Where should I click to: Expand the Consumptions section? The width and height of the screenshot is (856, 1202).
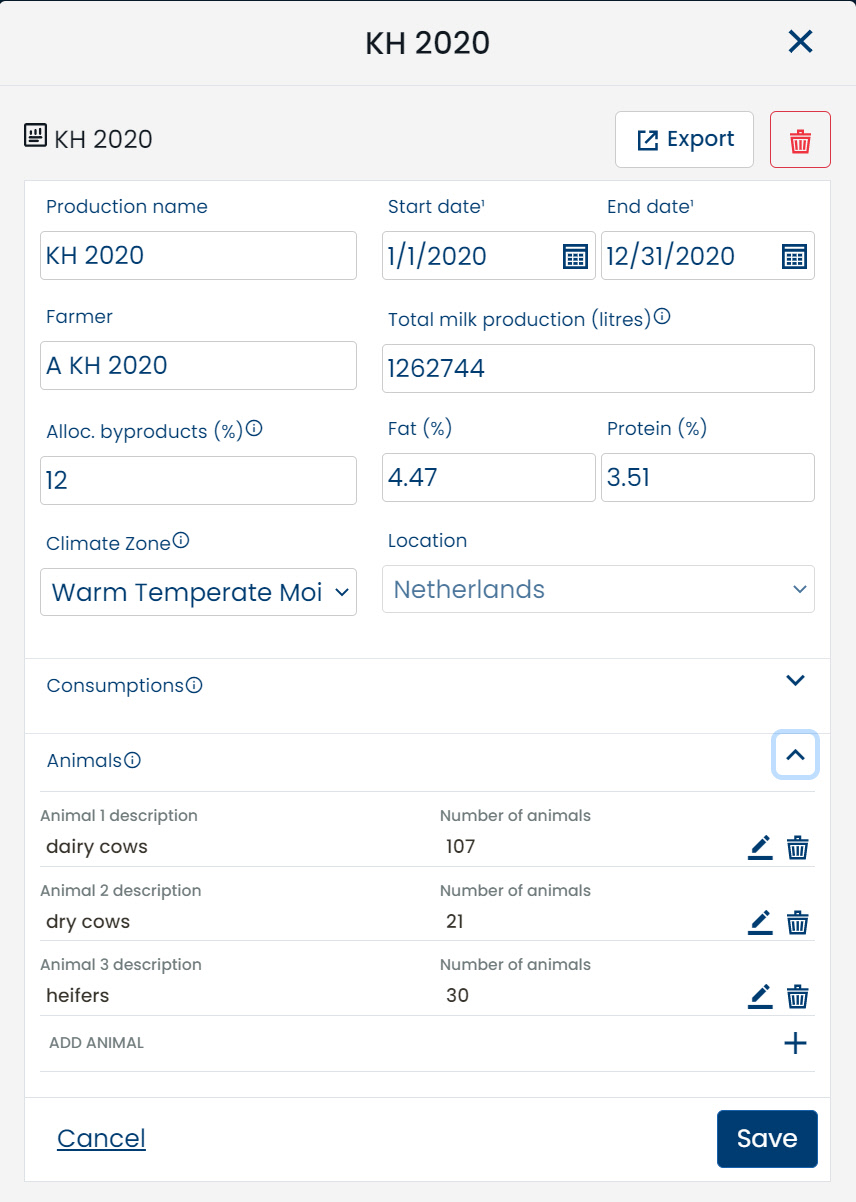pos(795,681)
